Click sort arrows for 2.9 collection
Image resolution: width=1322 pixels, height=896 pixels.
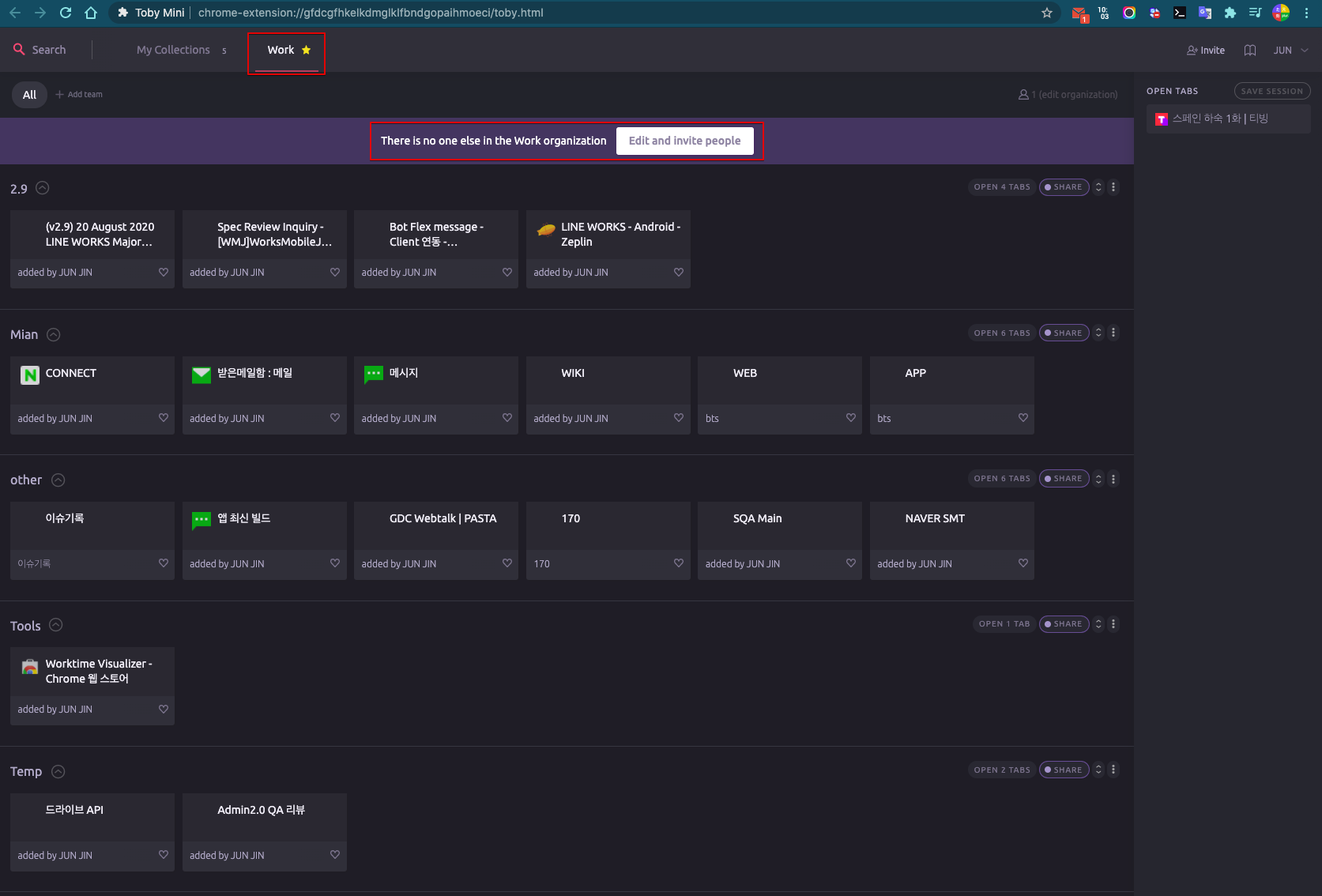[1098, 187]
